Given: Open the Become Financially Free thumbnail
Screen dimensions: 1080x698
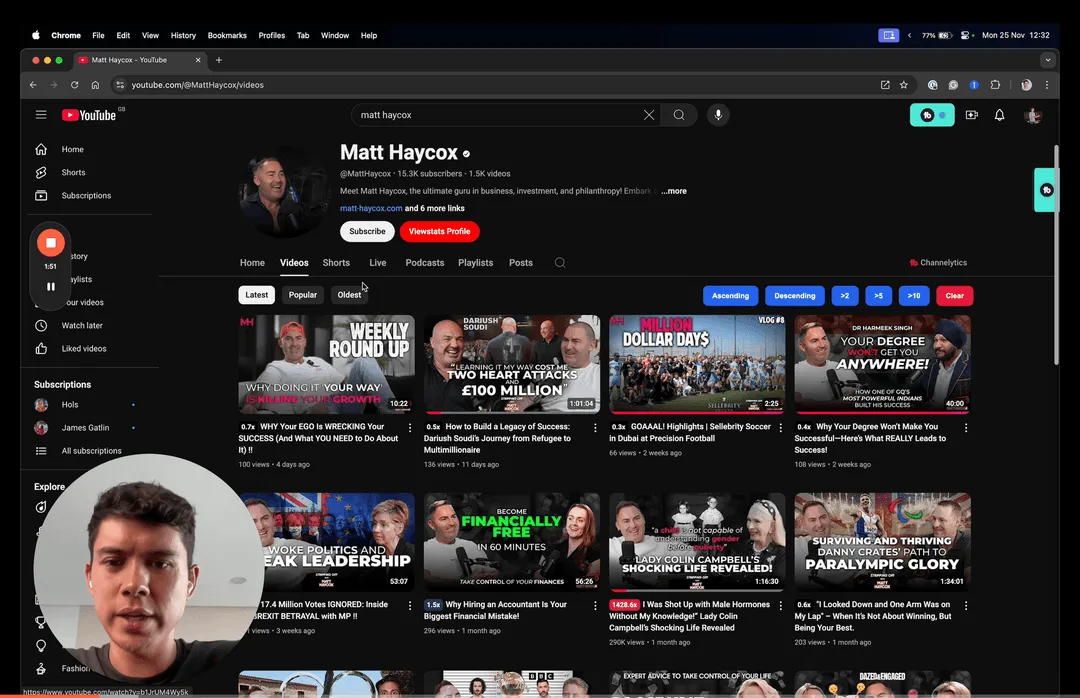Looking at the screenshot, I should (512, 542).
